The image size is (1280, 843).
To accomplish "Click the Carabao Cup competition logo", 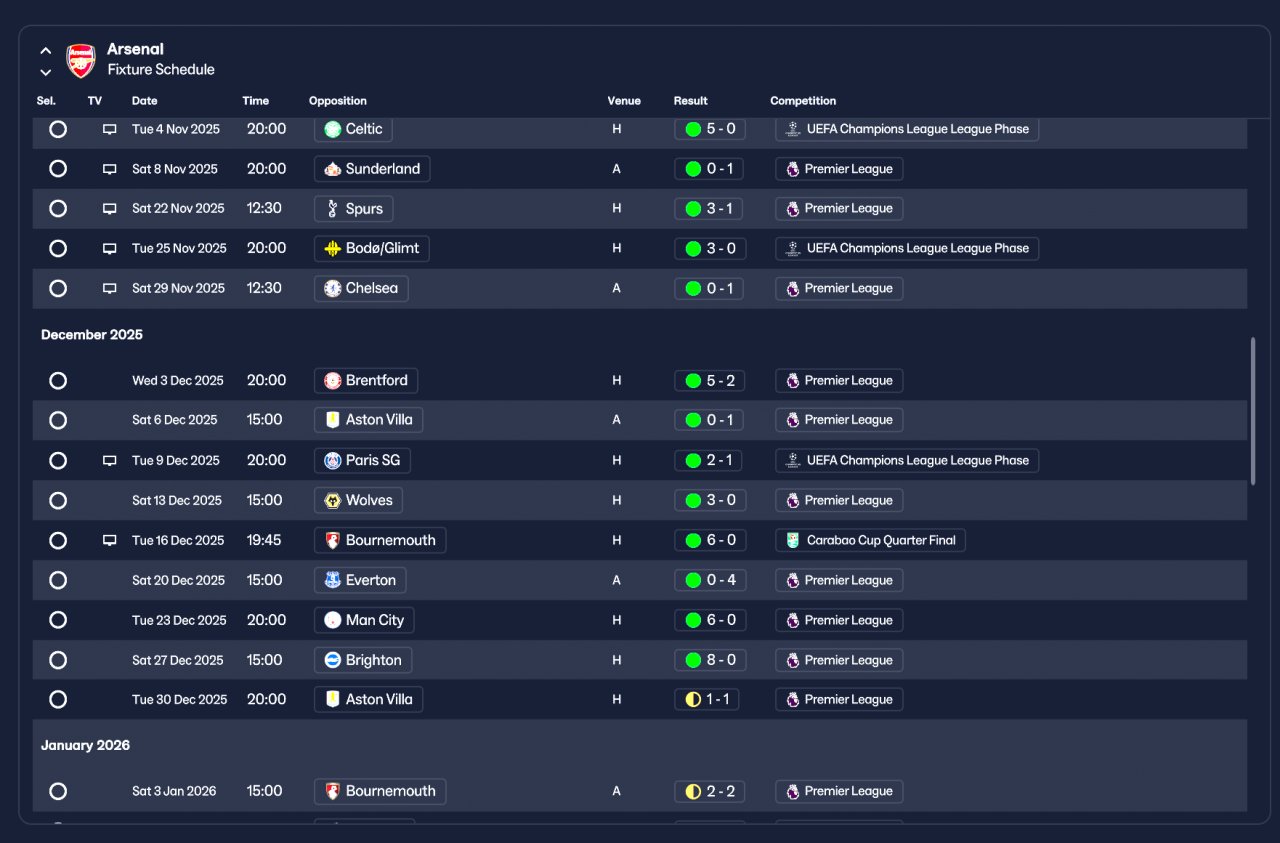I will tap(793, 540).
